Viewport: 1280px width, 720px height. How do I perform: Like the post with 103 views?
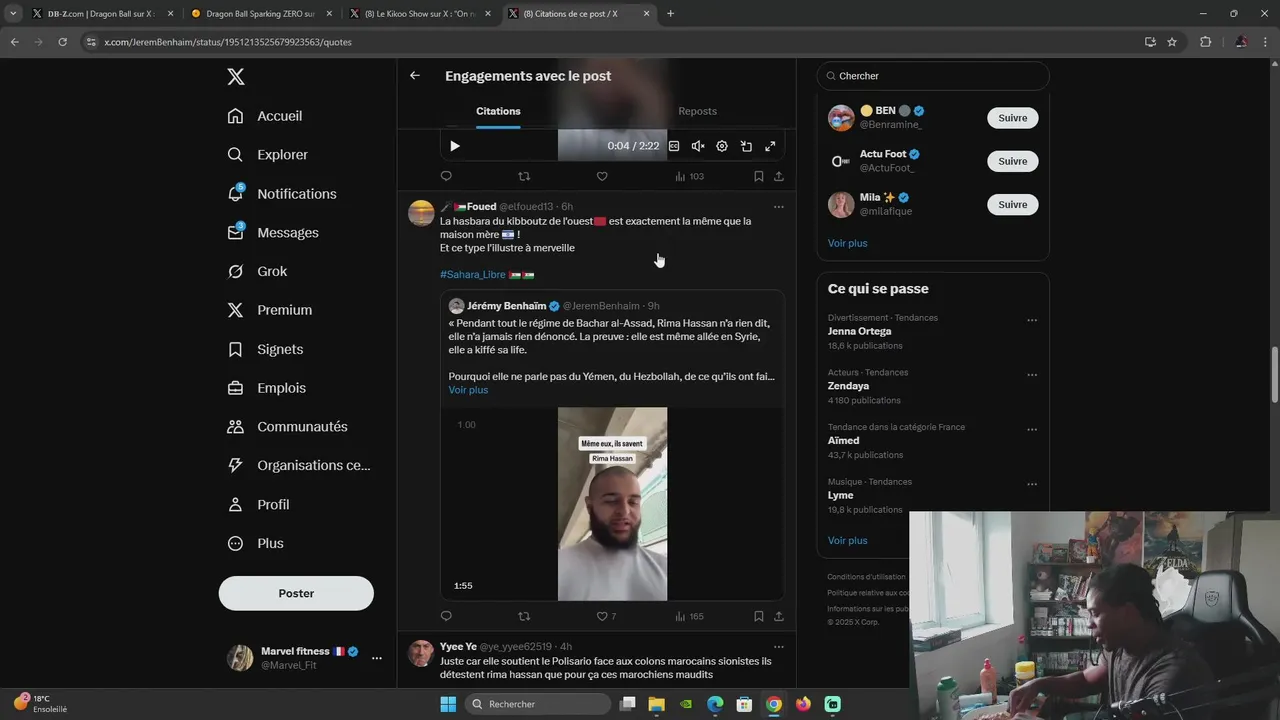[x=602, y=176]
